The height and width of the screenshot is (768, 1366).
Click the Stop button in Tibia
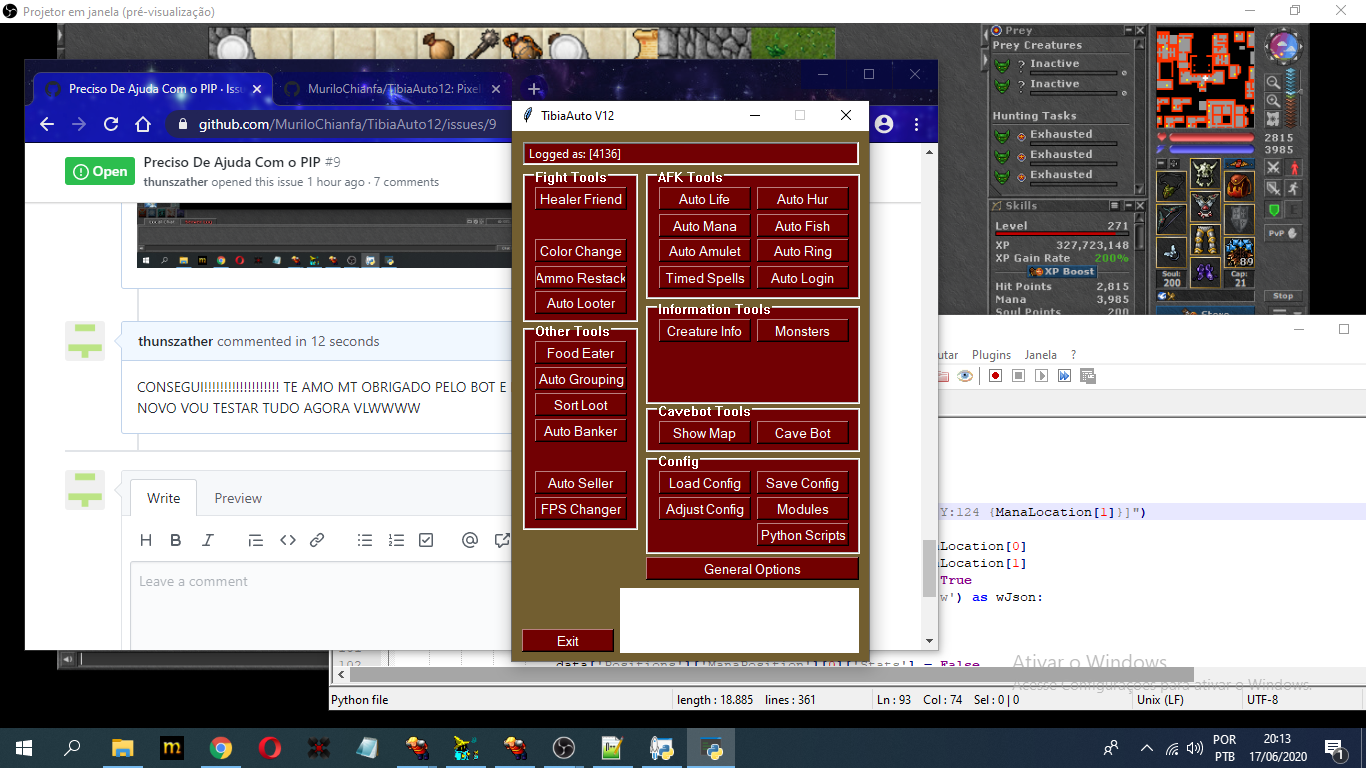tap(1283, 296)
